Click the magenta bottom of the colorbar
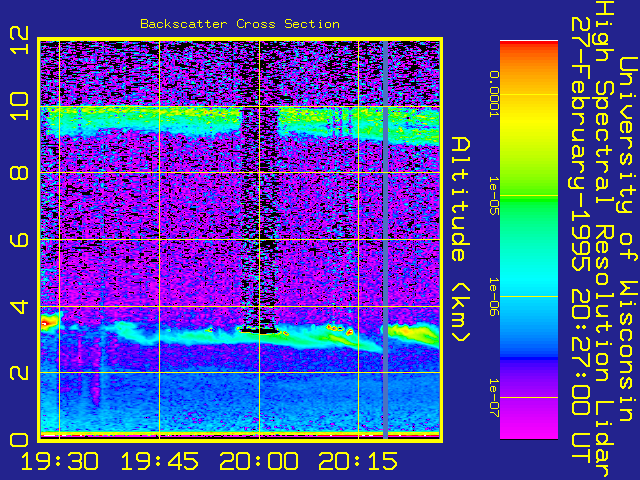 click(529, 427)
